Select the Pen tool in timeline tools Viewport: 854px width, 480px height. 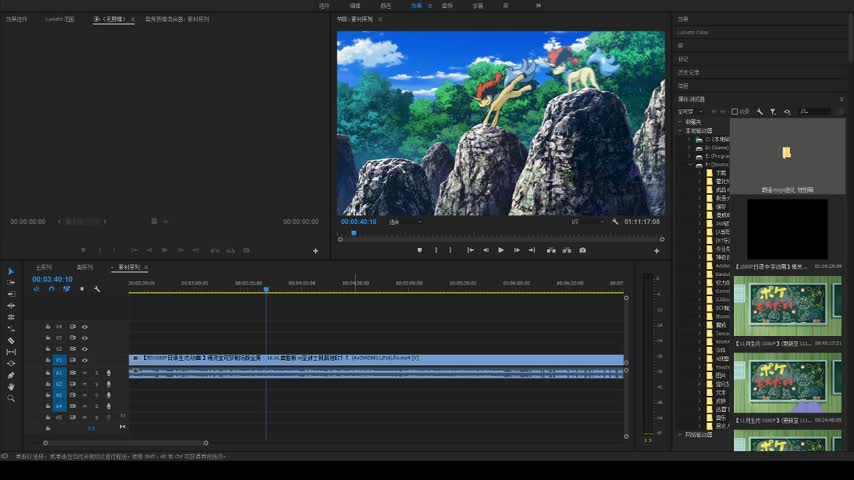coord(11,375)
